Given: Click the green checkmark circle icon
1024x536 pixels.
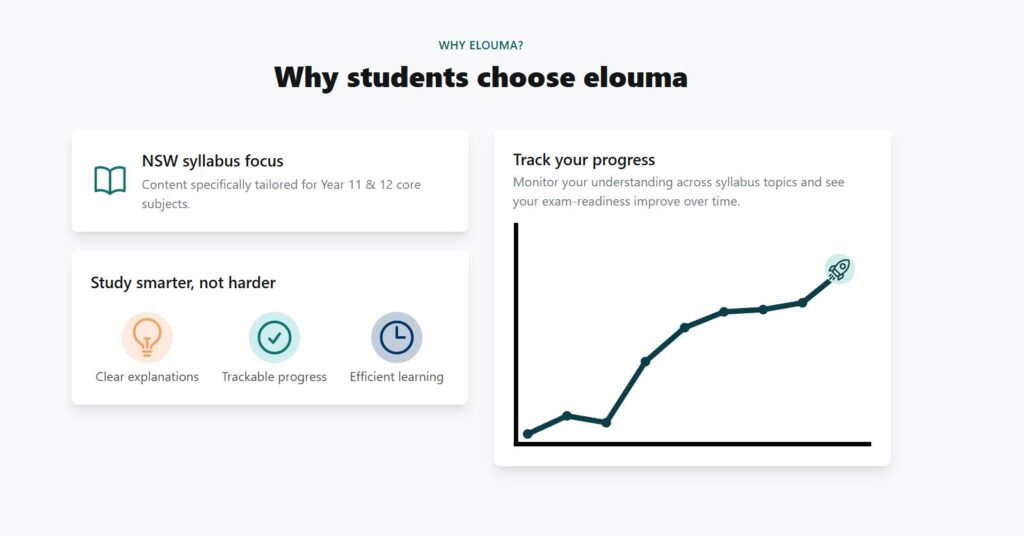Looking at the screenshot, I should [274, 337].
